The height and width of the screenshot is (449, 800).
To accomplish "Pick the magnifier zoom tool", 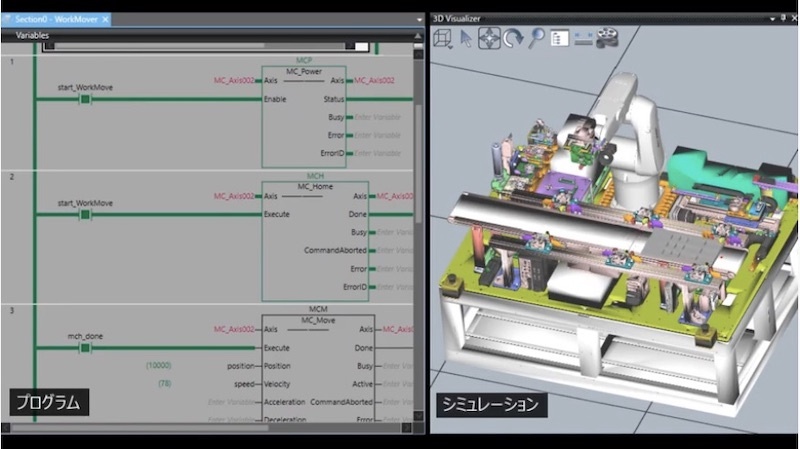I will click(x=537, y=38).
